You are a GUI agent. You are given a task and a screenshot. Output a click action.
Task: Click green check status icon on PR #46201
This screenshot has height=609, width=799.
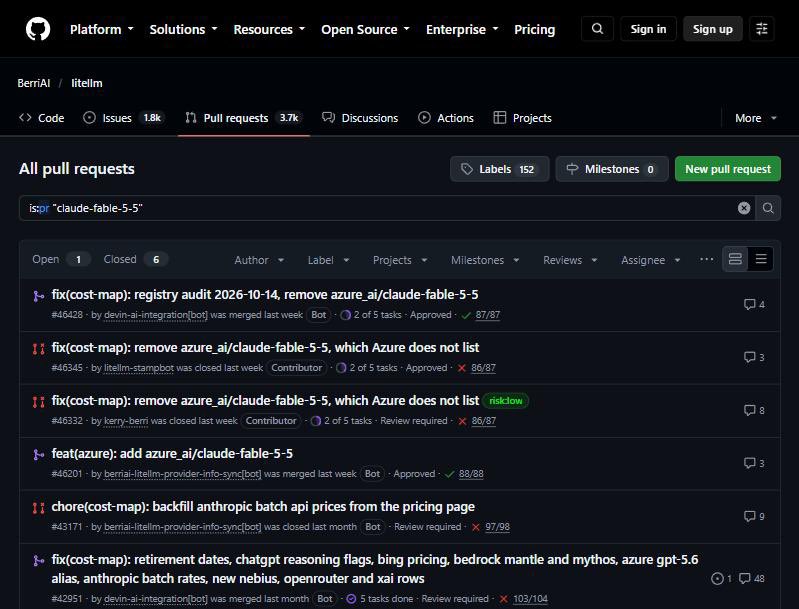(449, 474)
